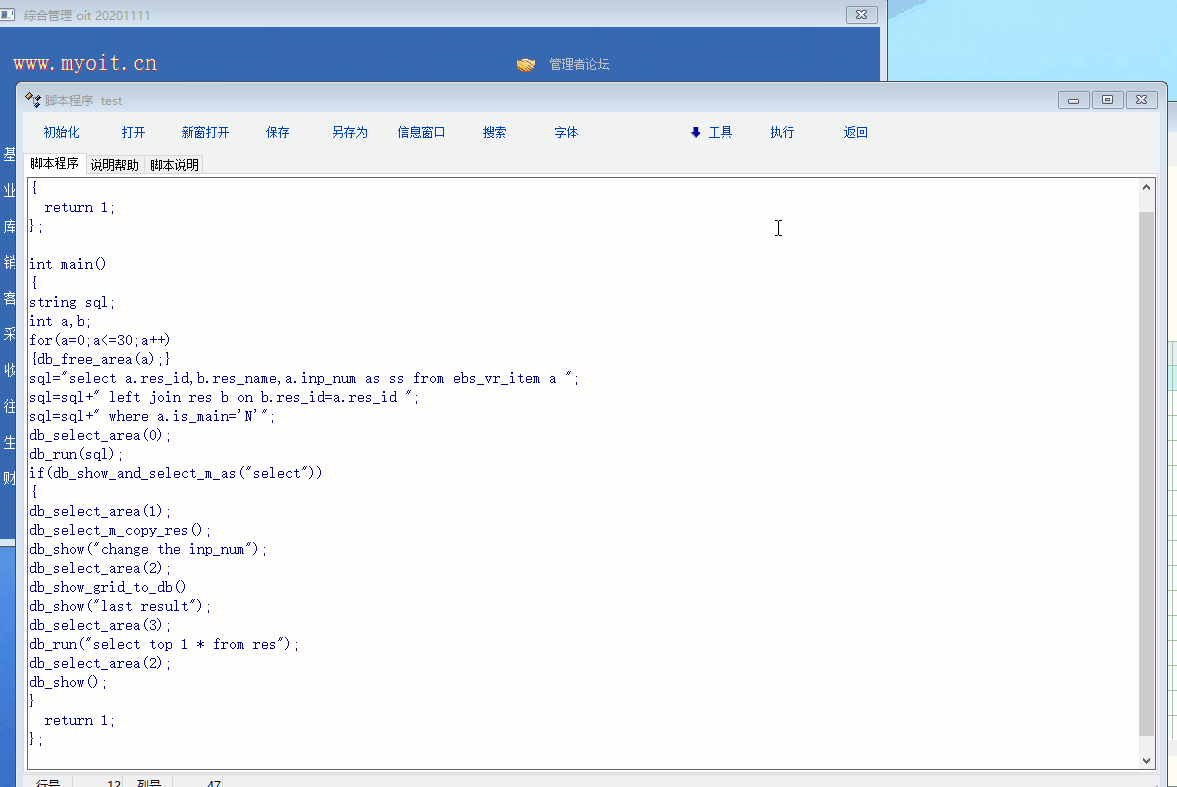Click 新窗打开 to open in new window
The image size is (1177, 787).
tap(205, 132)
